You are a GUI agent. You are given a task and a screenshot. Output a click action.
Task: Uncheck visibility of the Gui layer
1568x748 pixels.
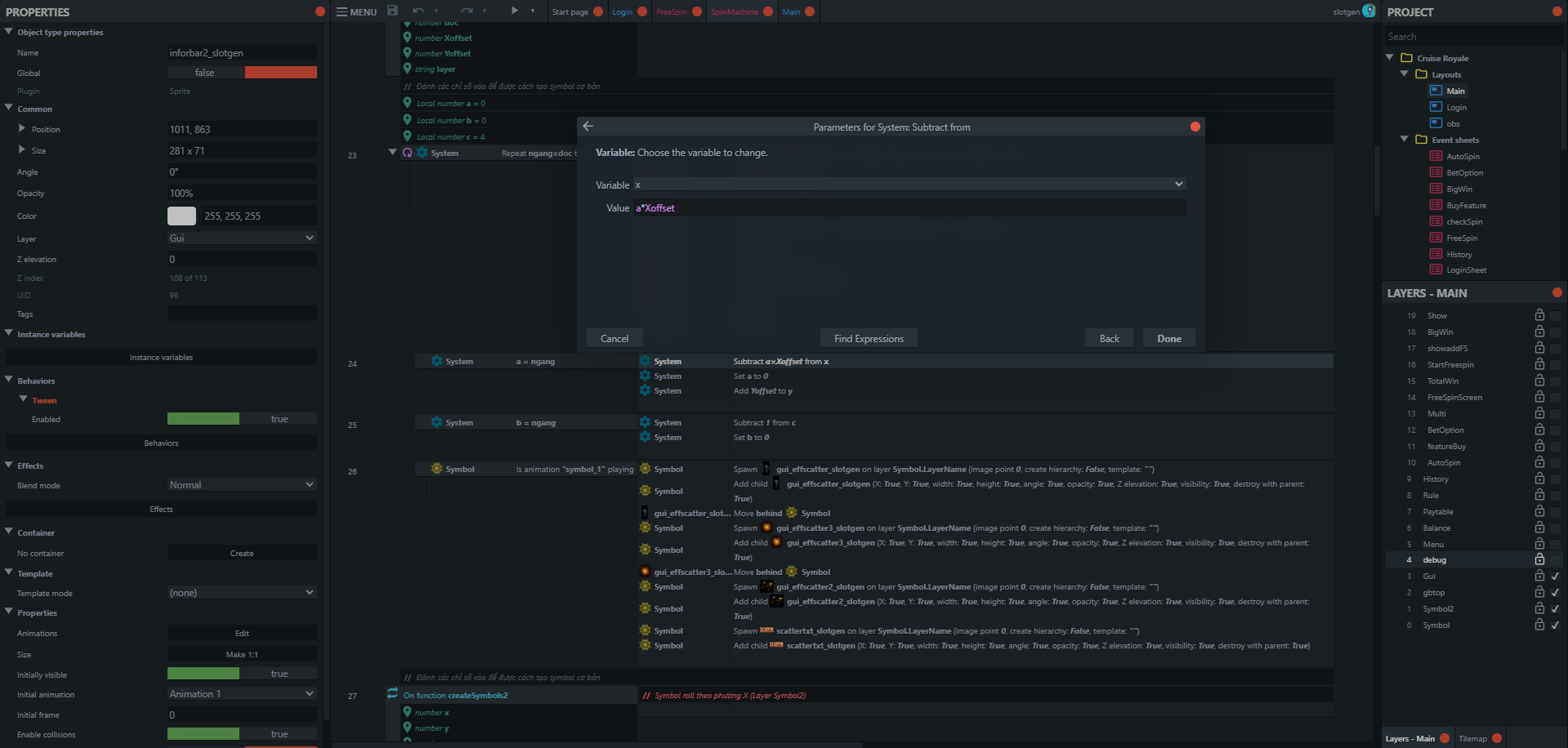(x=1555, y=576)
